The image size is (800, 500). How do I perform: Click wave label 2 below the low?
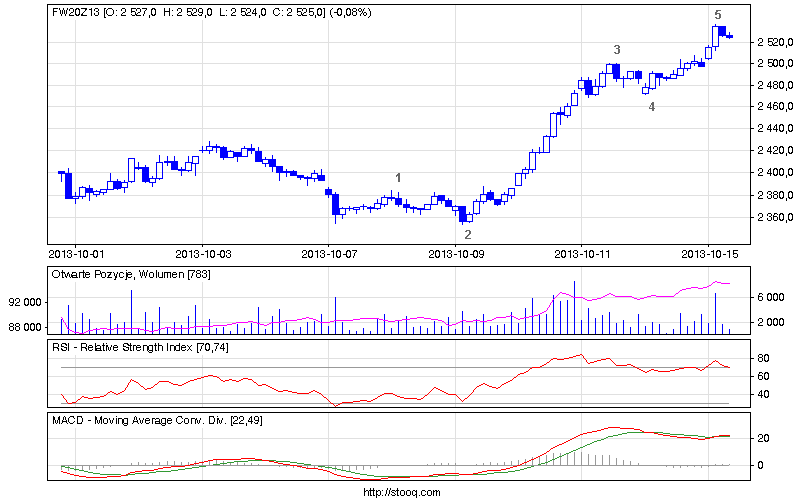coord(468,235)
